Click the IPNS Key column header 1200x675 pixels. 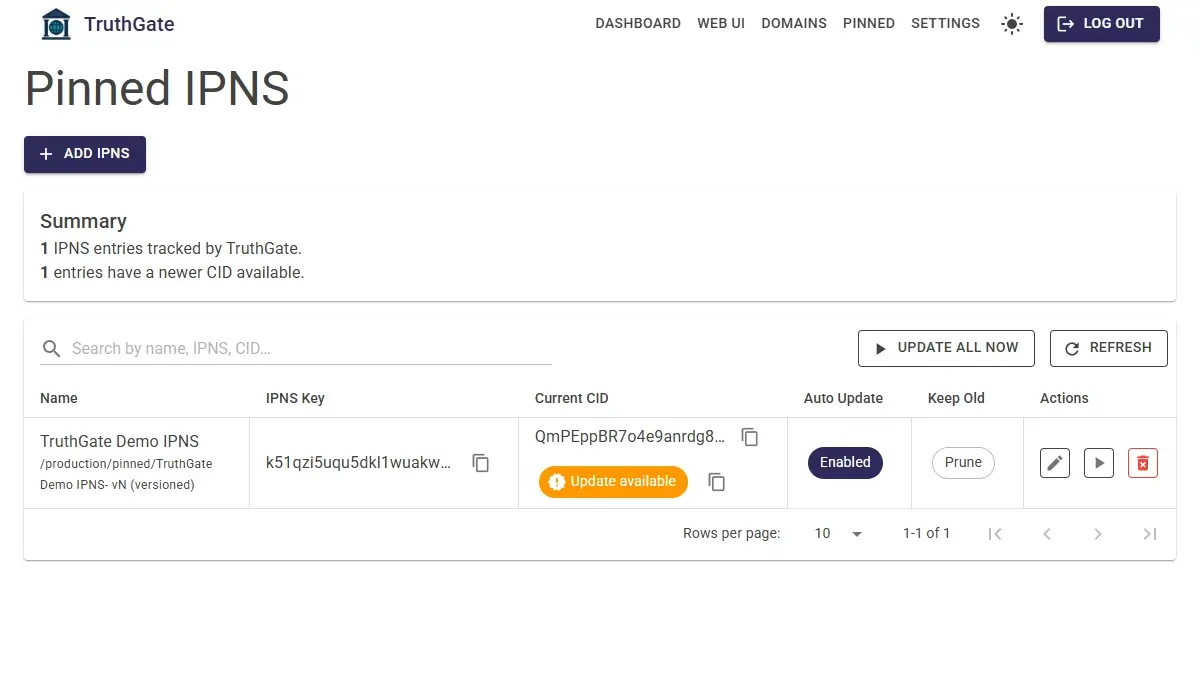click(x=295, y=398)
